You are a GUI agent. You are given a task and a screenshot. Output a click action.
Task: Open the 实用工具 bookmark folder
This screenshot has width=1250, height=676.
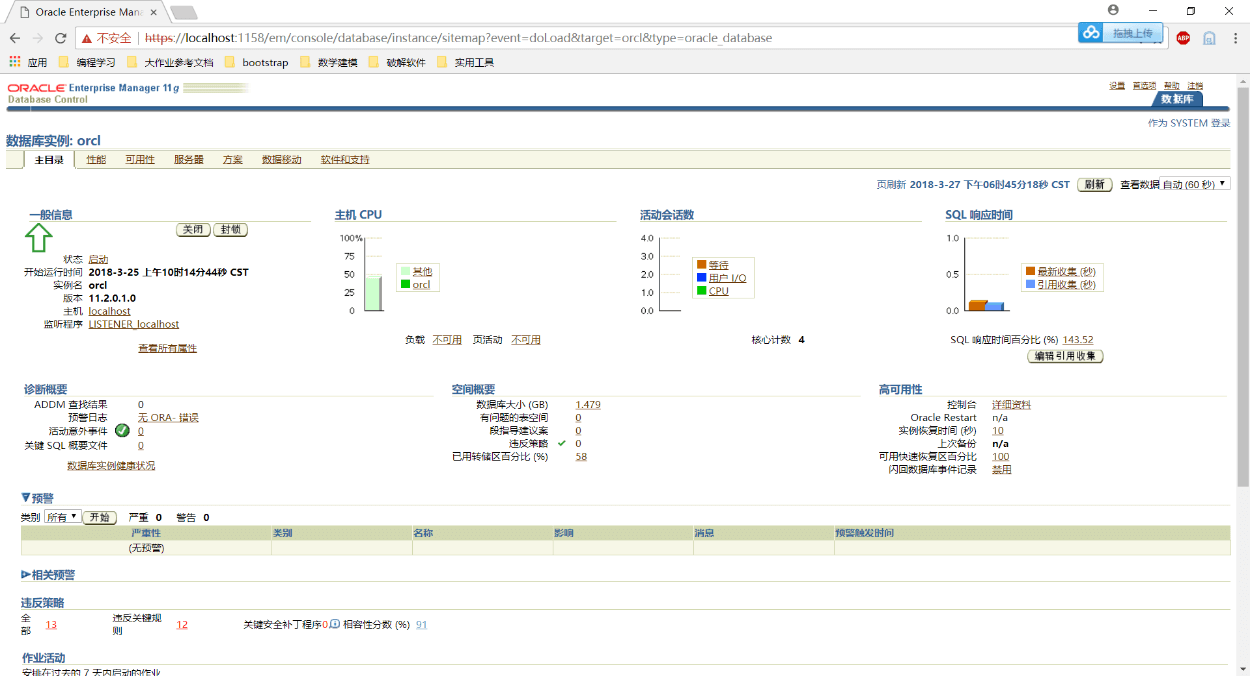[465, 62]
